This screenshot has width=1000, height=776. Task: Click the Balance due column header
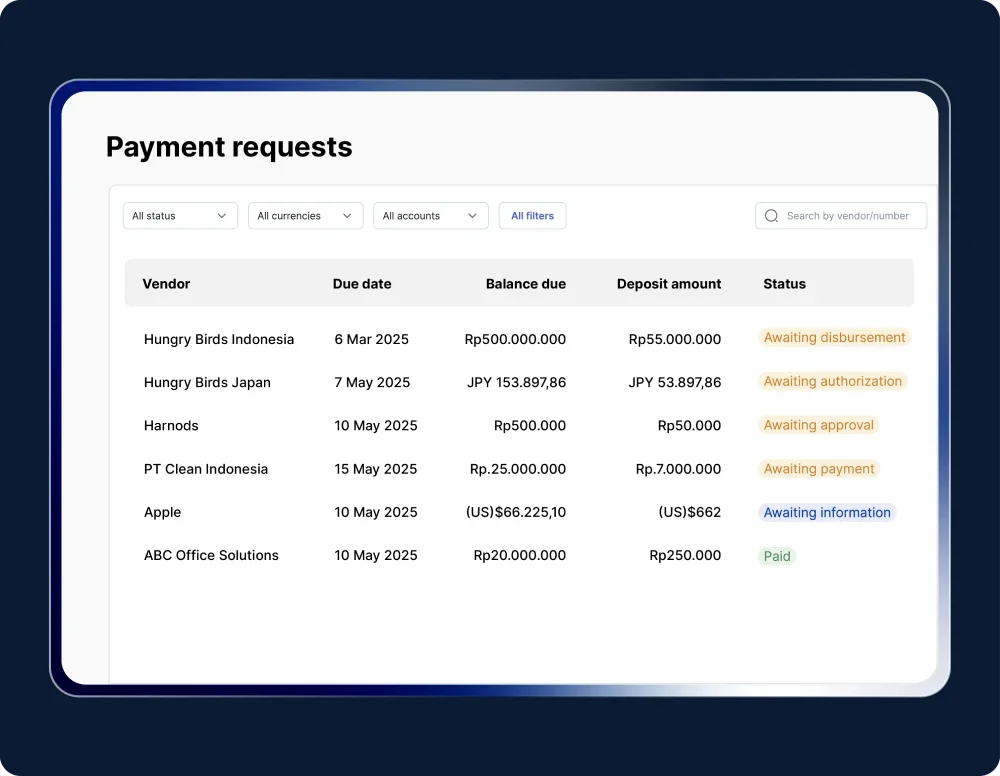point(525,284)
